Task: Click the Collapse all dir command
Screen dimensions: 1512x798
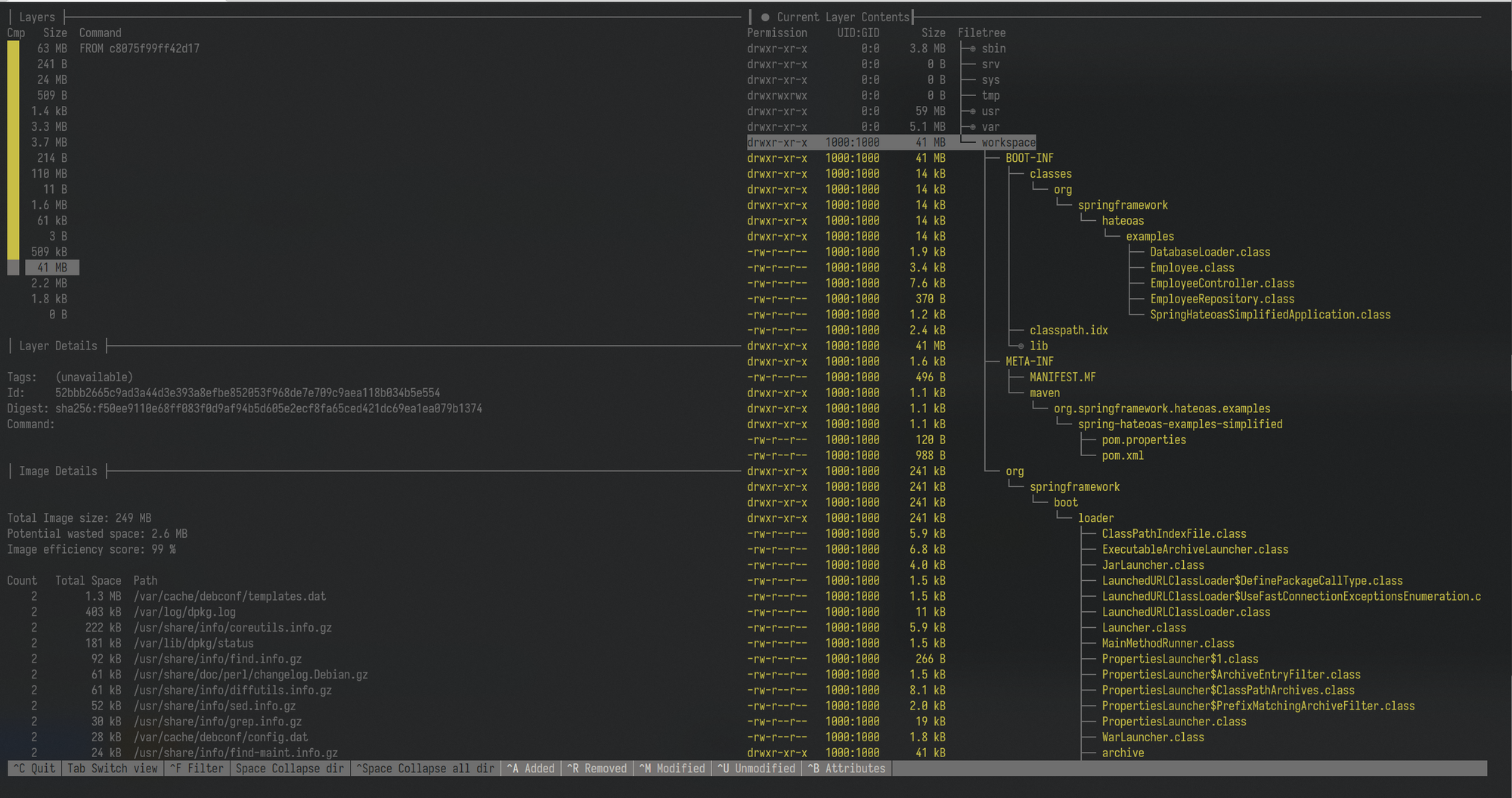Action: [425, 769]
